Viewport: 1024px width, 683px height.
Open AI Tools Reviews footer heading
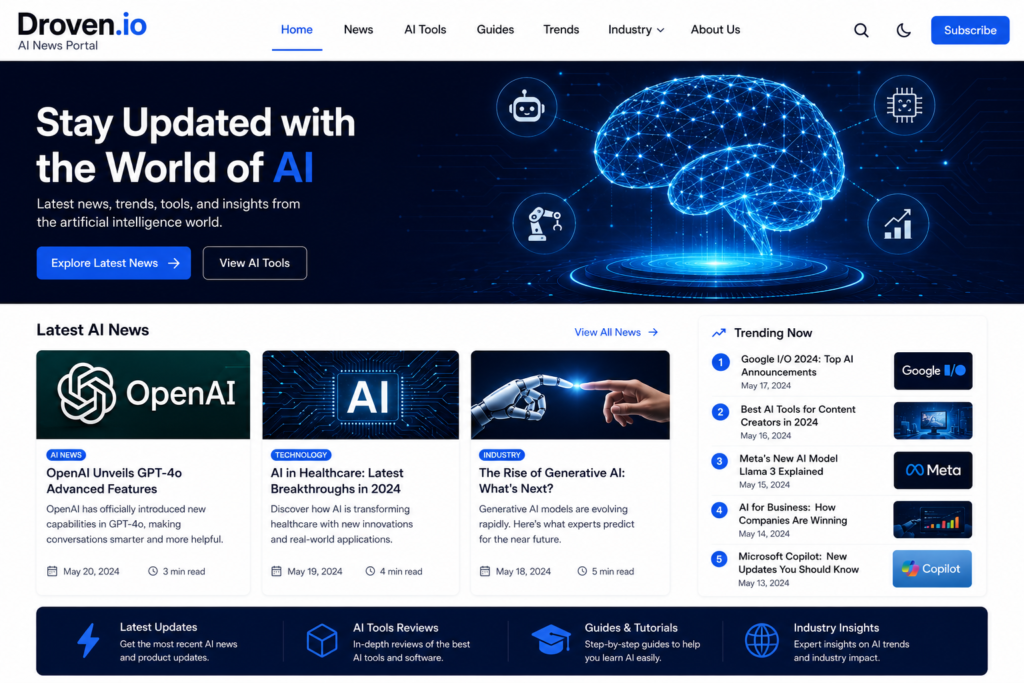[395, 627]
